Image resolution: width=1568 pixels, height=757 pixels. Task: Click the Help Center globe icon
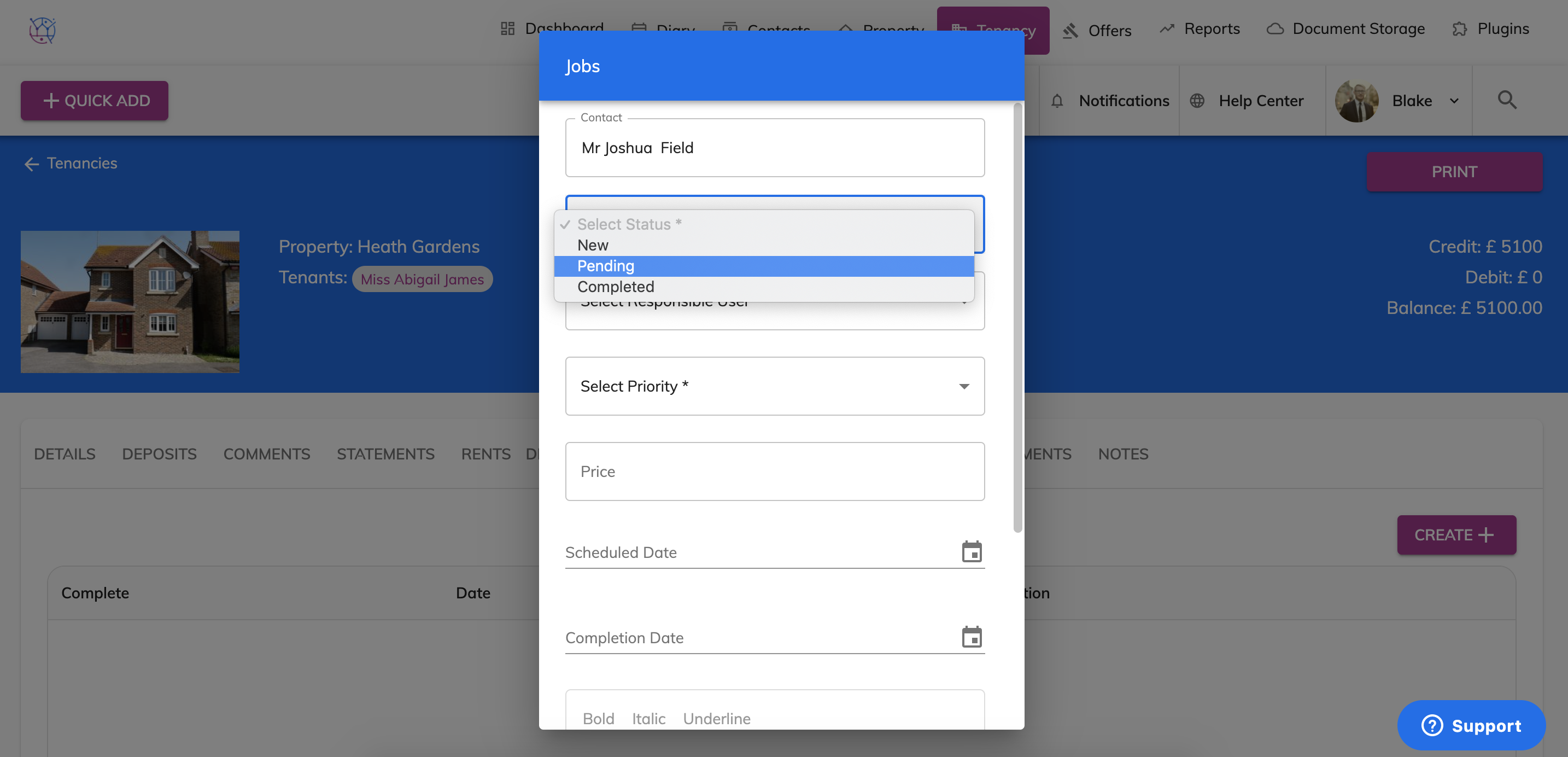click(x=1197, y=101)
